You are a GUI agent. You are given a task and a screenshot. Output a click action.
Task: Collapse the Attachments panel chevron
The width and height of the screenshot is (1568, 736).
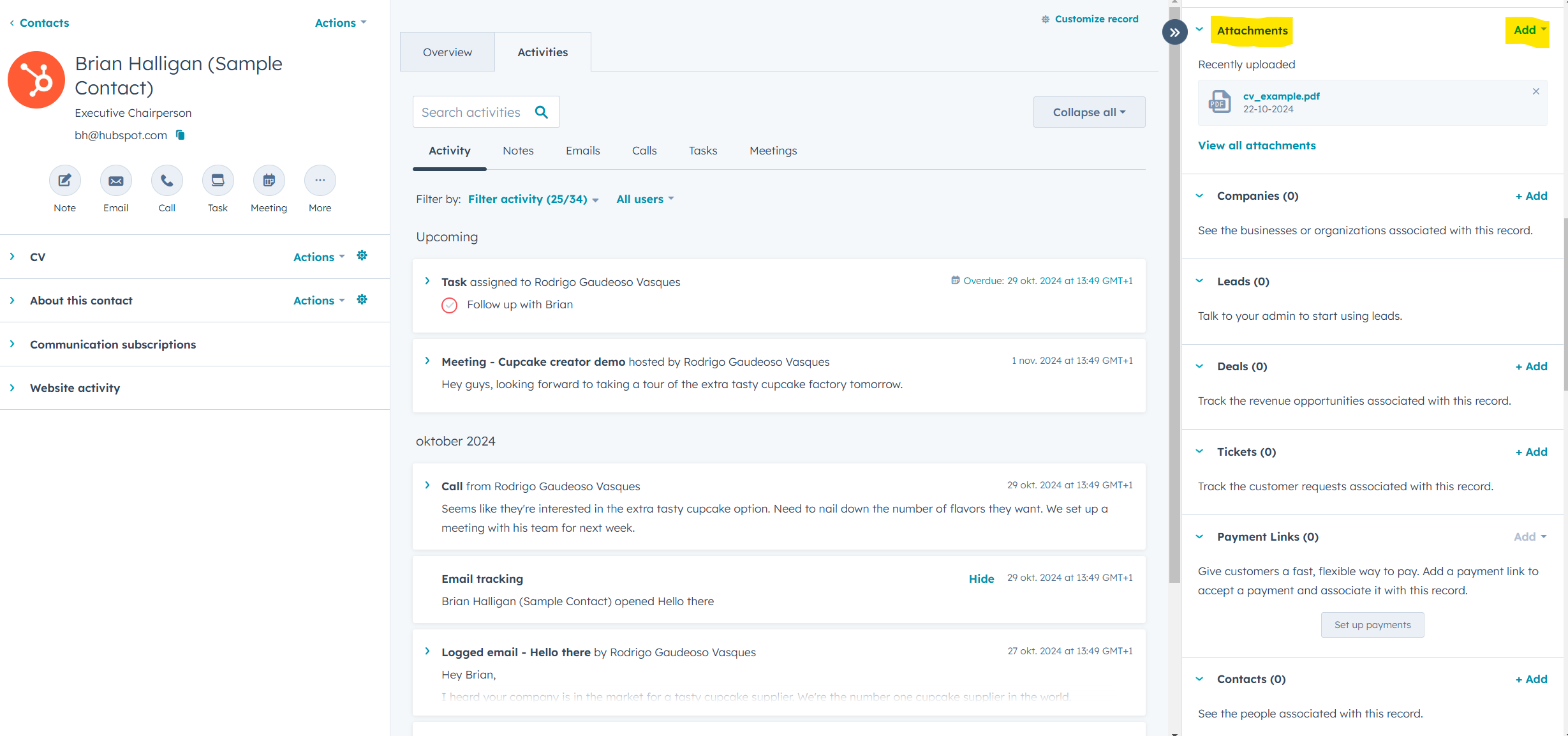[x=1199, y=29]
